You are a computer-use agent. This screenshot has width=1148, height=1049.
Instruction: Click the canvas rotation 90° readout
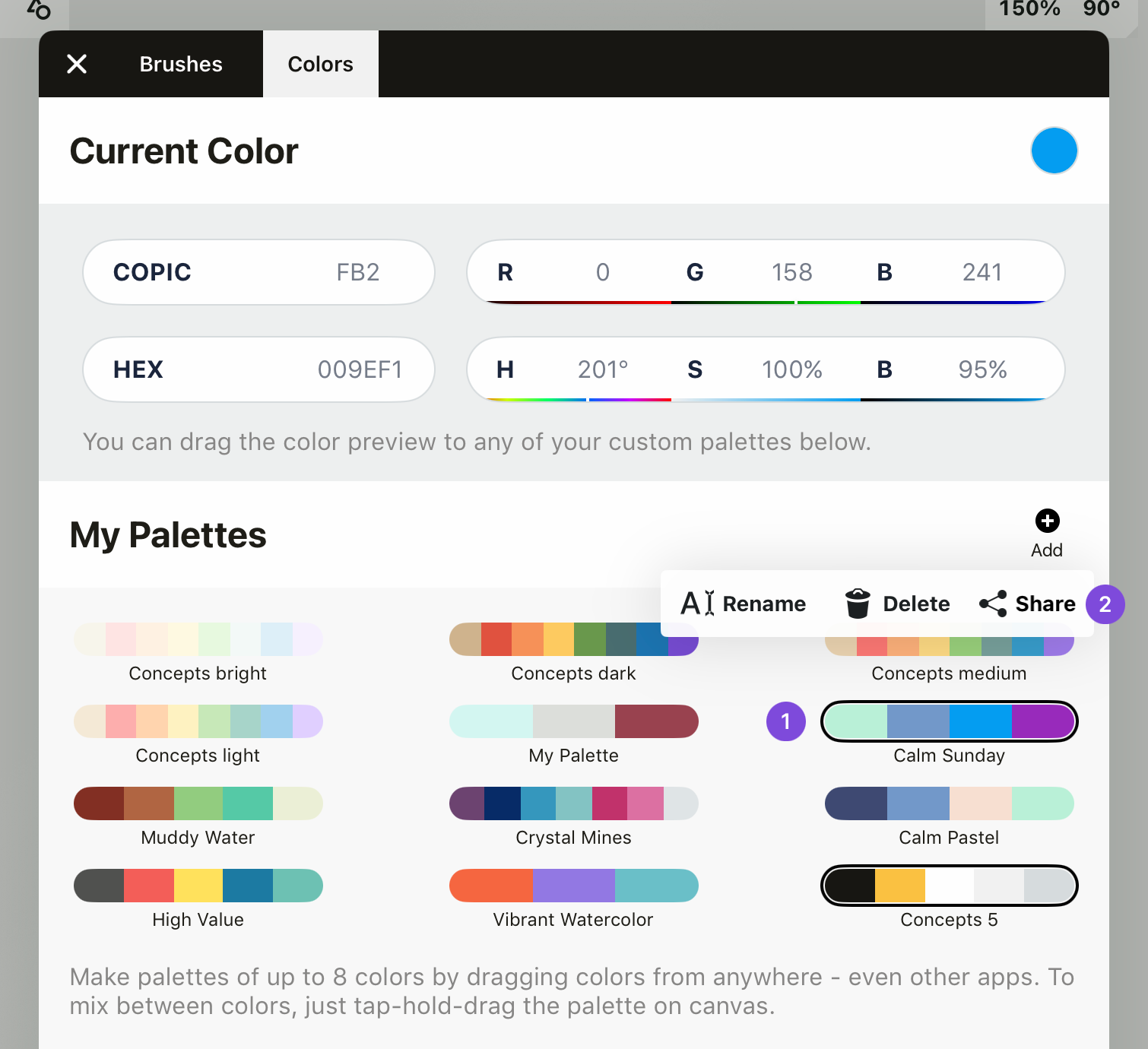(1102, 9)
